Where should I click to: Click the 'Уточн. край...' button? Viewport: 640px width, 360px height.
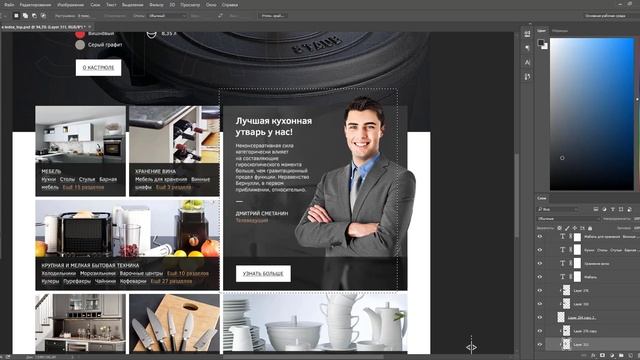272,16
